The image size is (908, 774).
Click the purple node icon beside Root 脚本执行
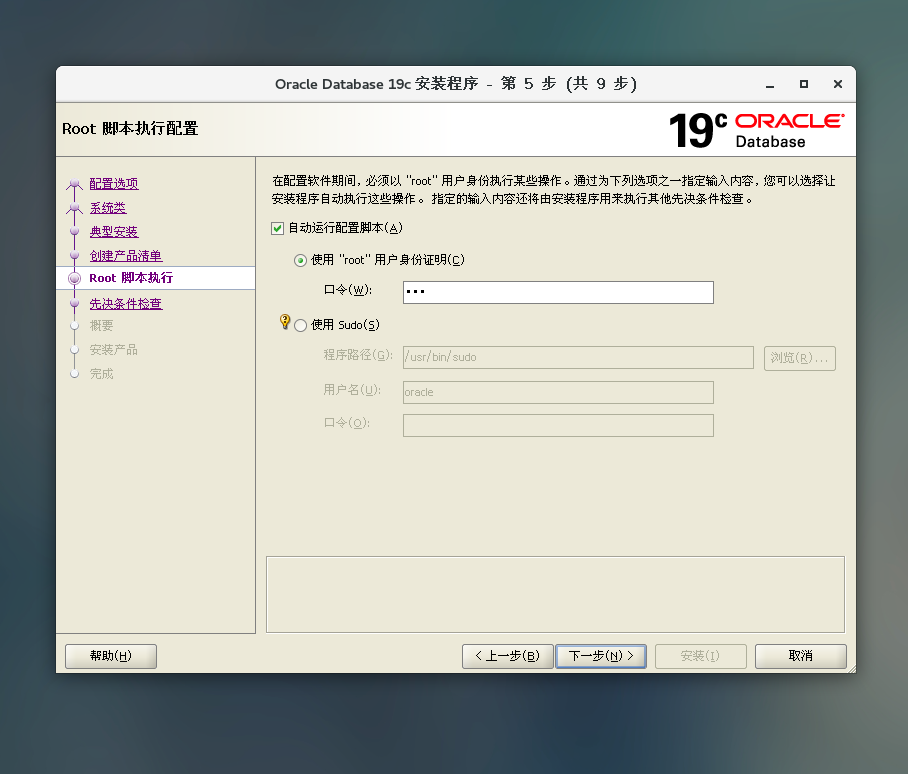pyautogui.click(x=74, y=279)
